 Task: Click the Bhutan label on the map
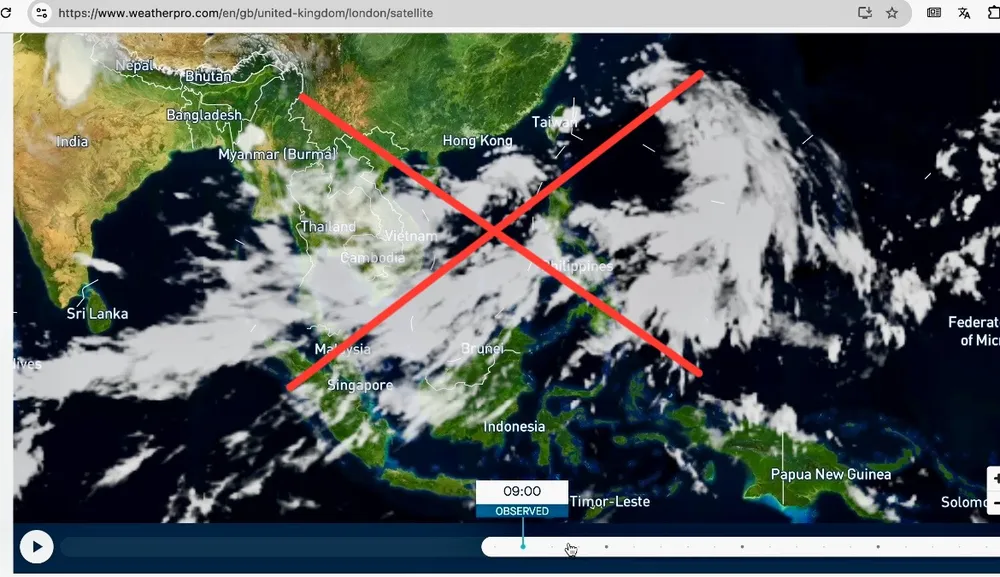point(208,76)
